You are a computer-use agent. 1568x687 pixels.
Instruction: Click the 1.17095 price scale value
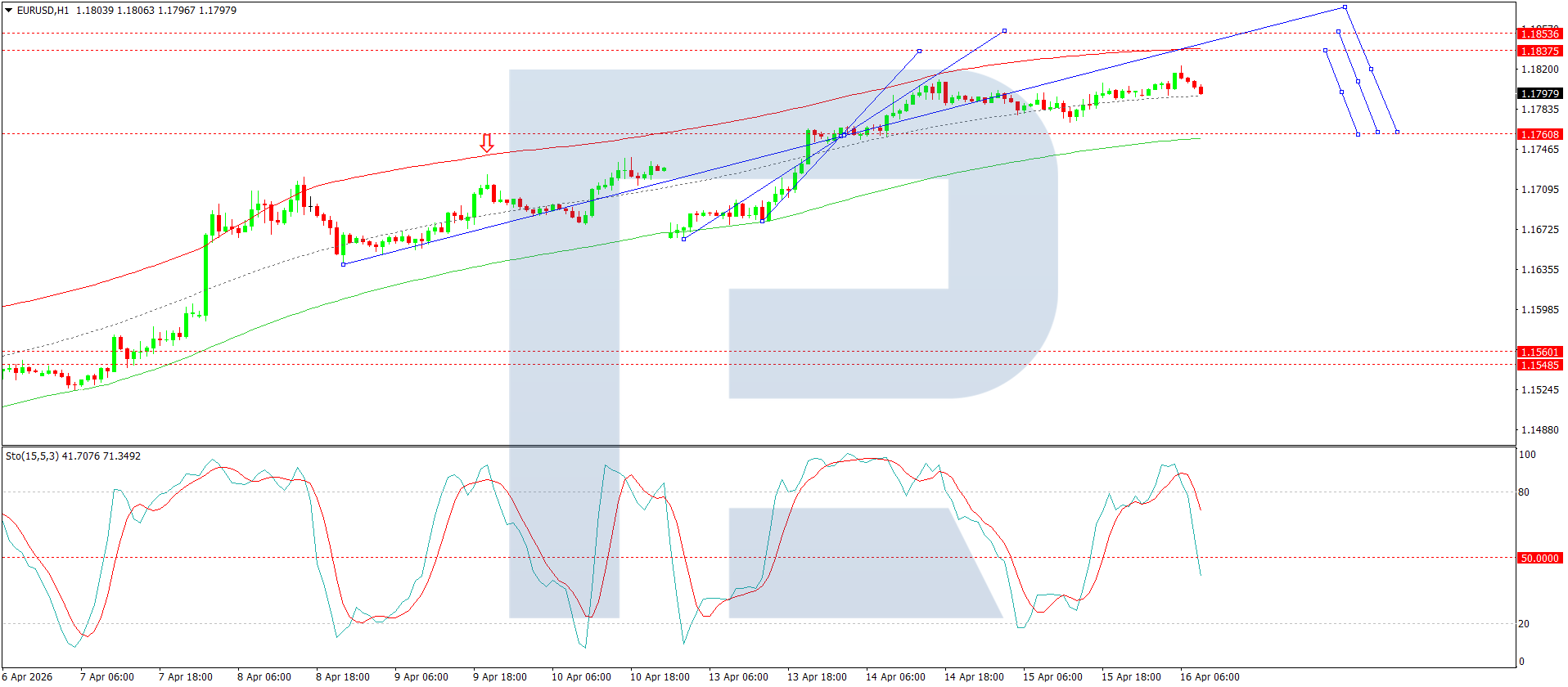(1539, 190)
